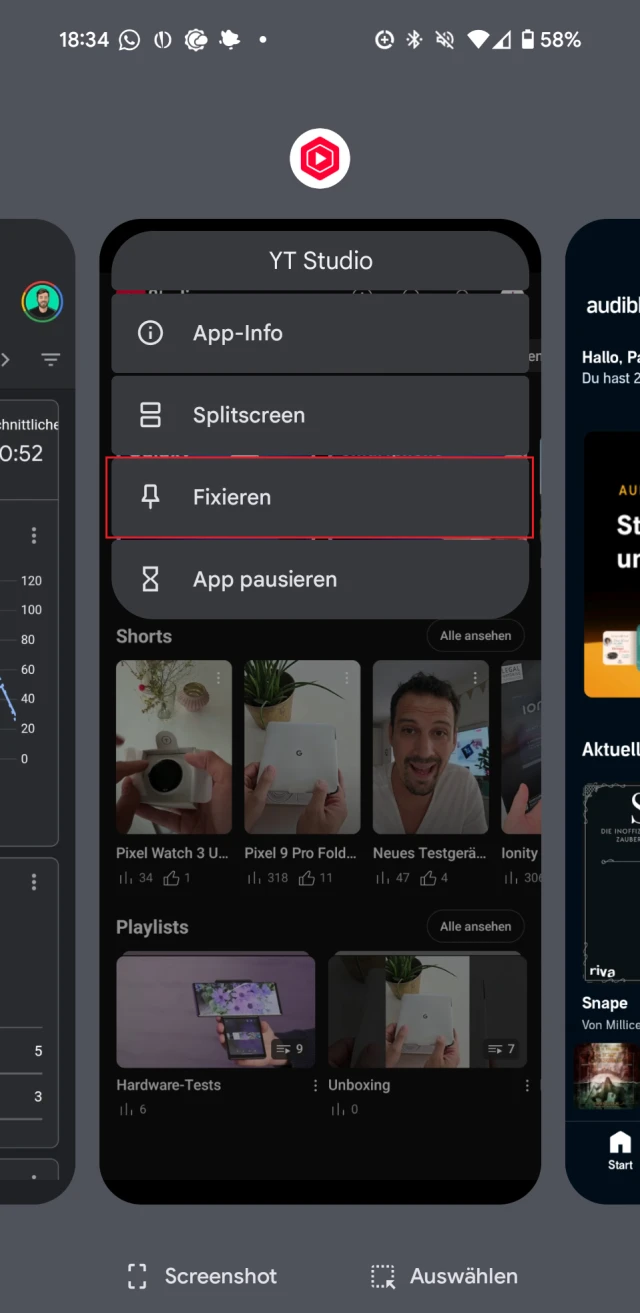Tap the muted bell icon in status bar
Viewport: 640px width, 1313px height.
click(x=445, y=40)
